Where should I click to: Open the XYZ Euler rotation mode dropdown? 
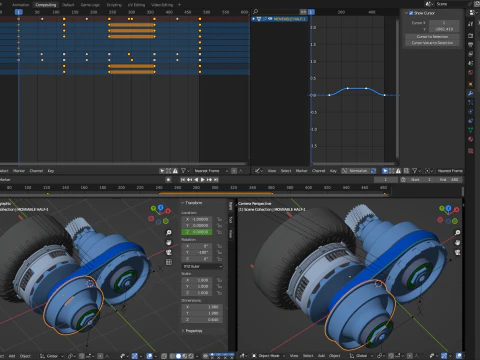(202, 266)
